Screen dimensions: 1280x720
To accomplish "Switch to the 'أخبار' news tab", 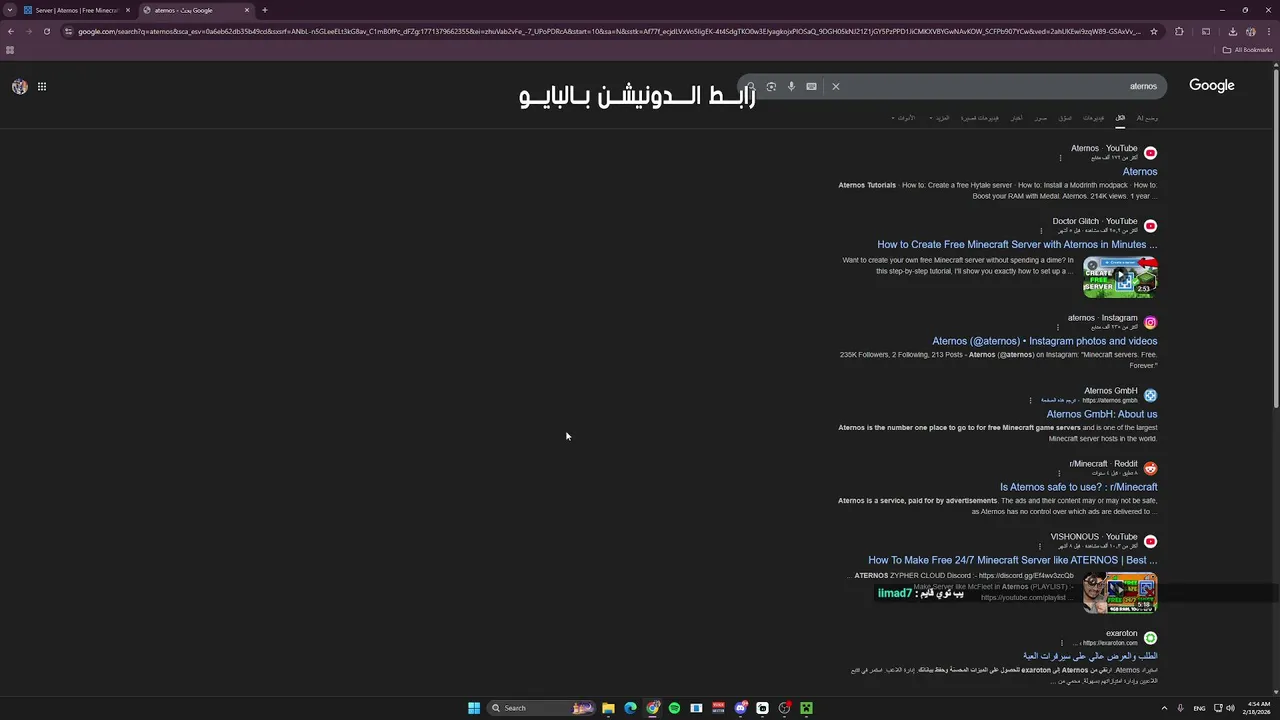I will [1016, 118].
